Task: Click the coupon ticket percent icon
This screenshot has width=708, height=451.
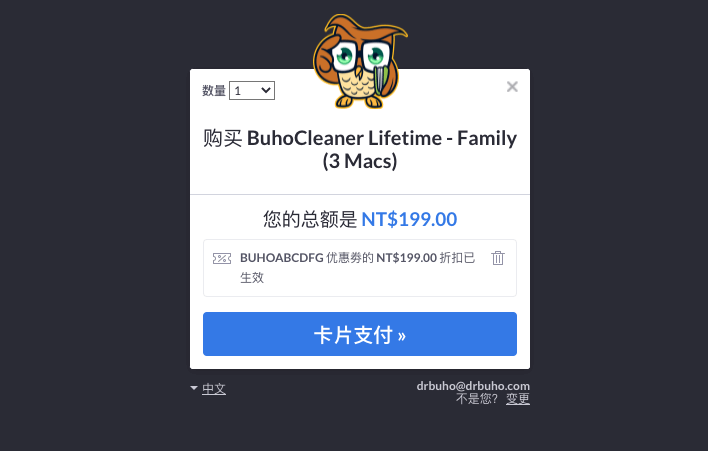Action: click(222, 258)
